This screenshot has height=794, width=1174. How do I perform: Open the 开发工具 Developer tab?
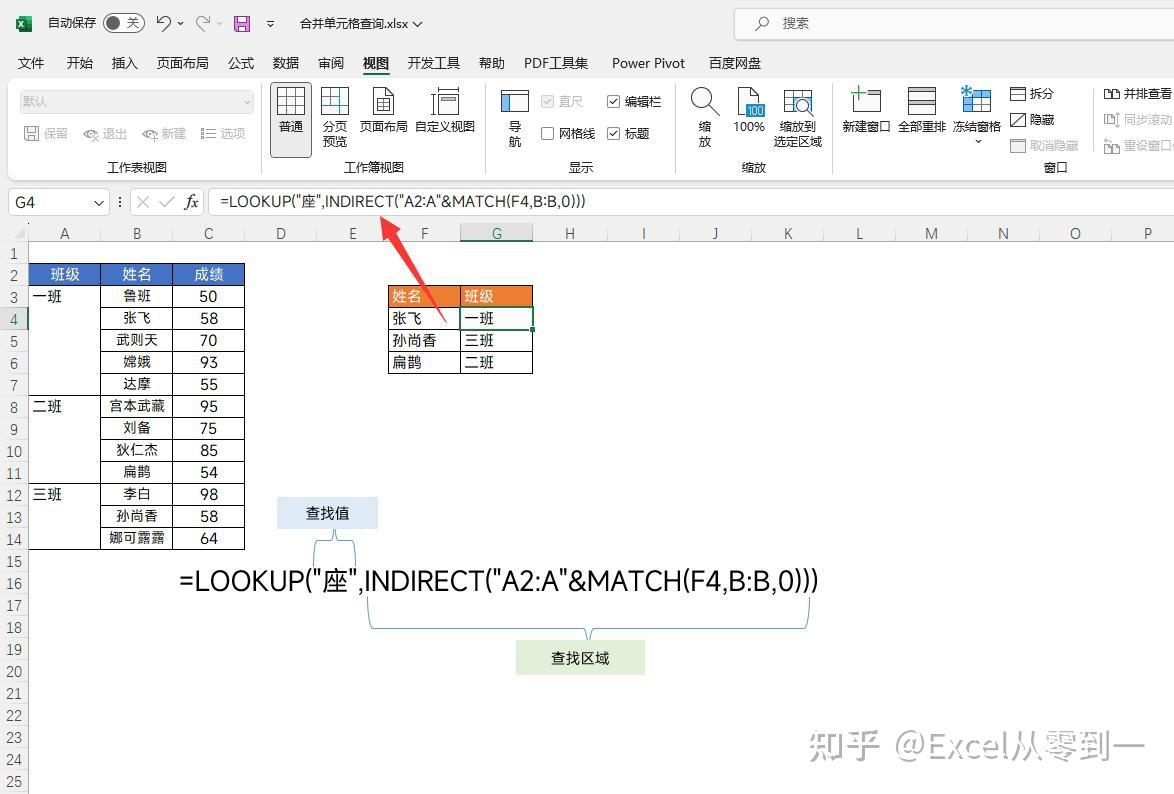pos(434,63)
